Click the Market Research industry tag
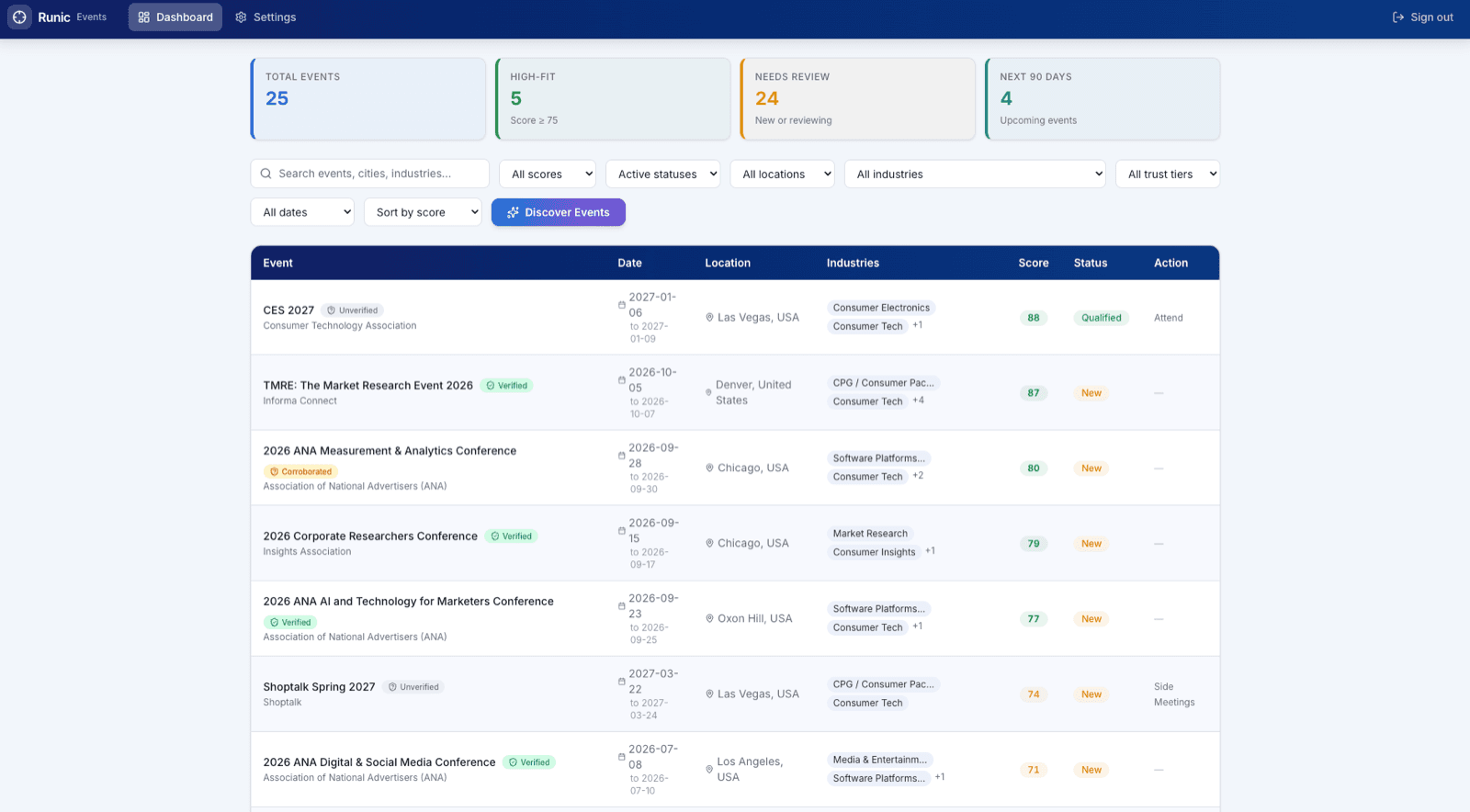 870,534
